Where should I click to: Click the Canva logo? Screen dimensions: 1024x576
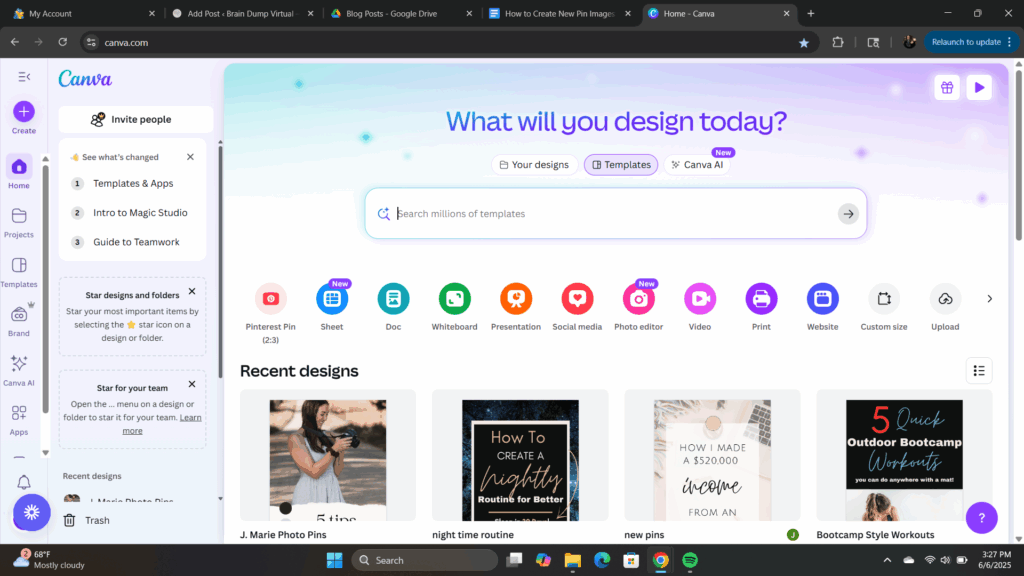tap(85, 79)
